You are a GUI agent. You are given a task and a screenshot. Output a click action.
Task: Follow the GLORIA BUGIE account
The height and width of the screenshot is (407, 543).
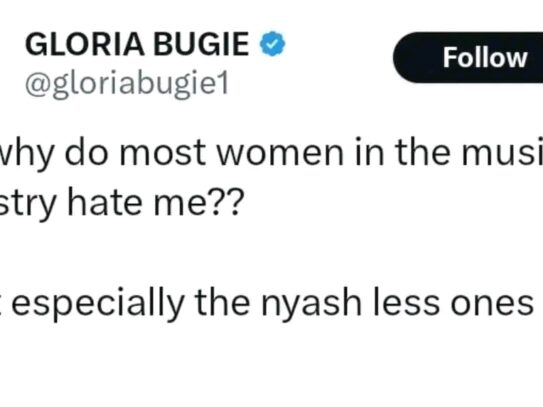click(468, 57)
